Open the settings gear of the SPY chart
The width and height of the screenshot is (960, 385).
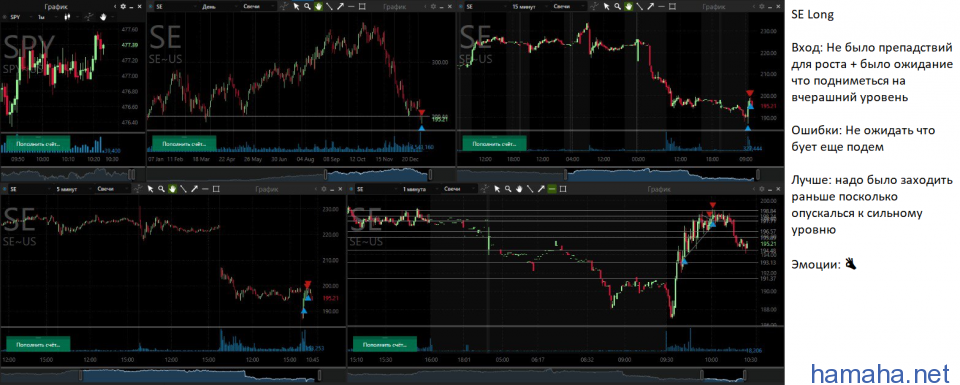point(123,6)
